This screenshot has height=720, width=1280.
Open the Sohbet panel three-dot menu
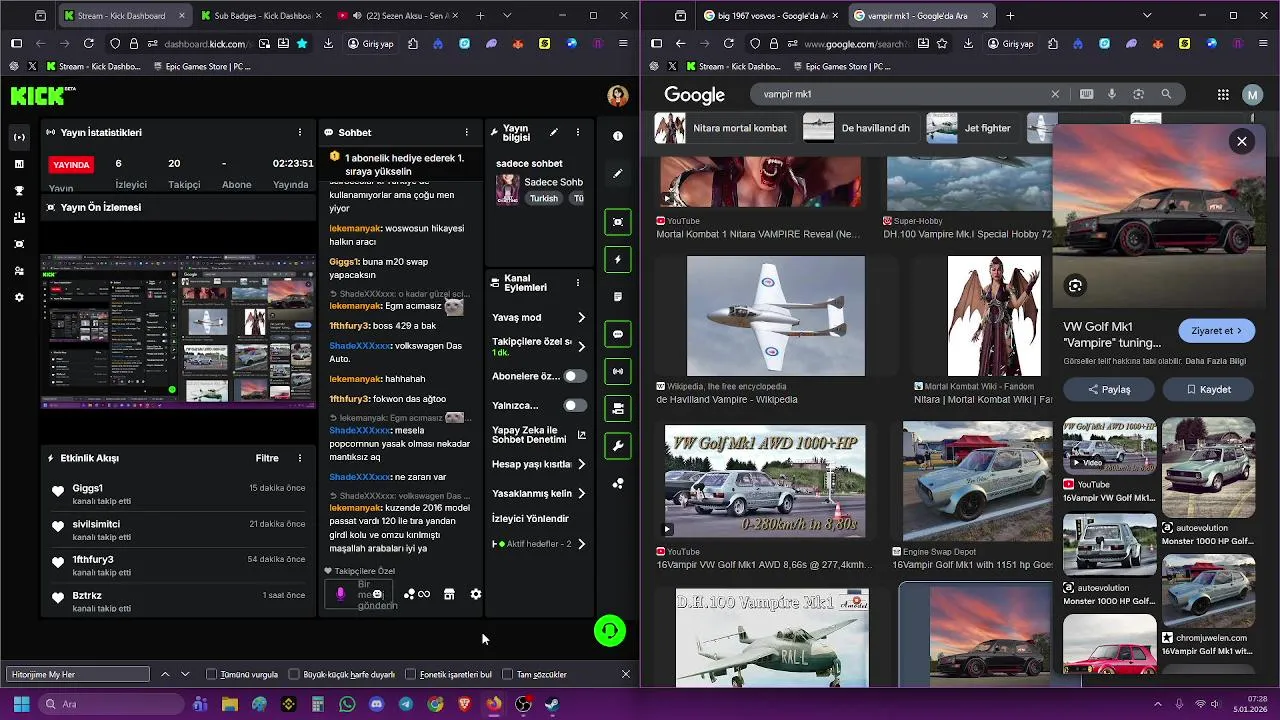click(466, 132)
